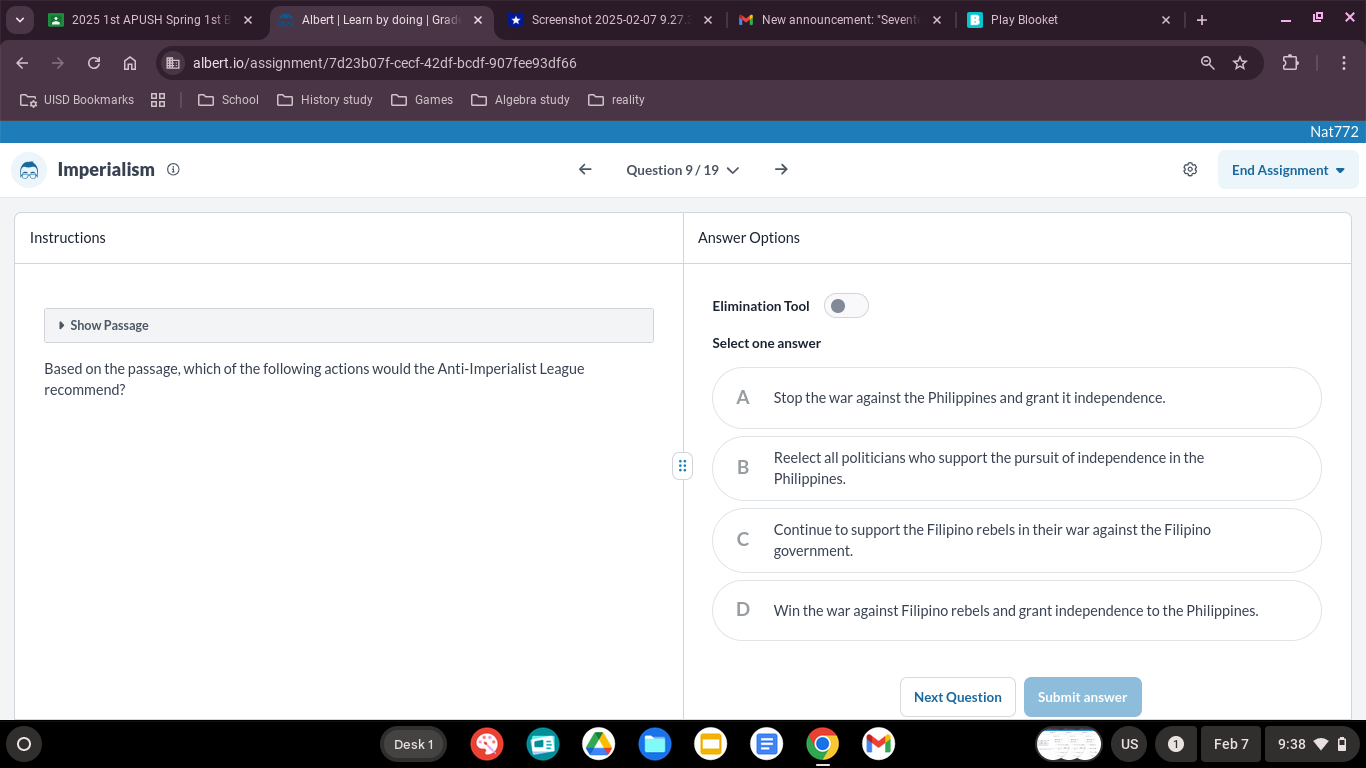
Task: Open the End Assignment dropdown
Action: tap(1288, 170)
